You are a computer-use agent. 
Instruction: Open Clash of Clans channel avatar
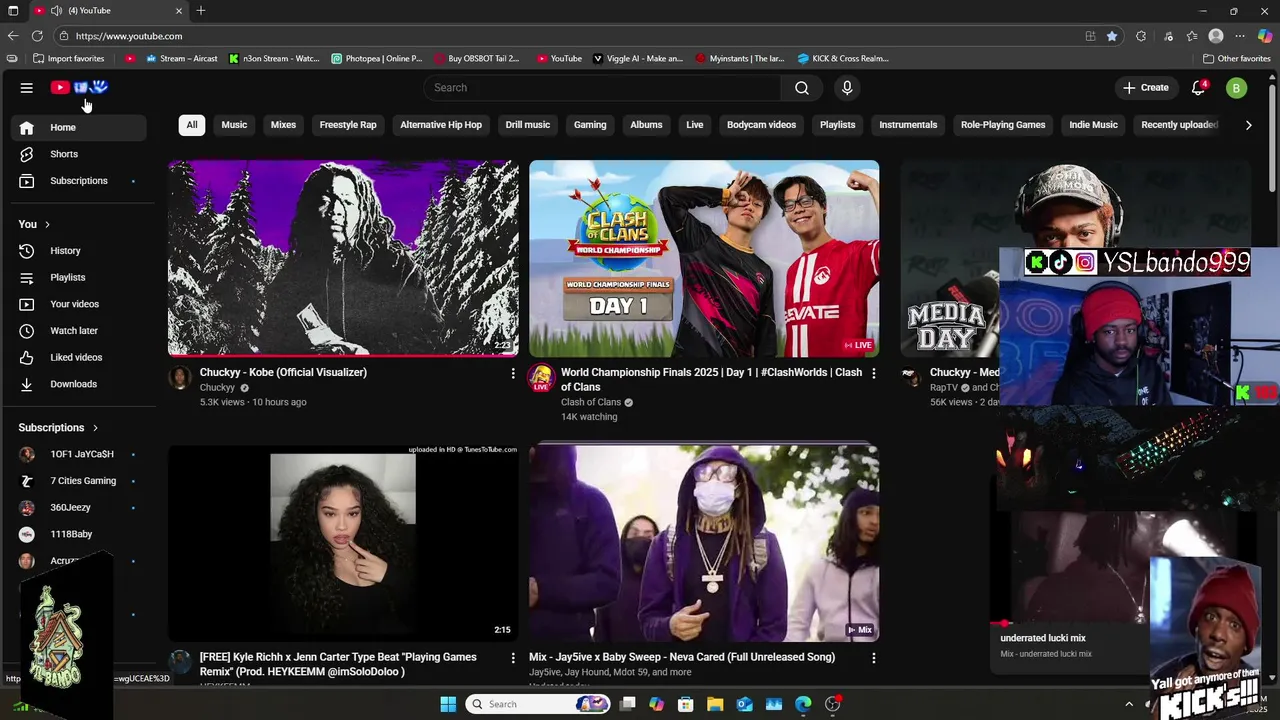tap(541, 377)
